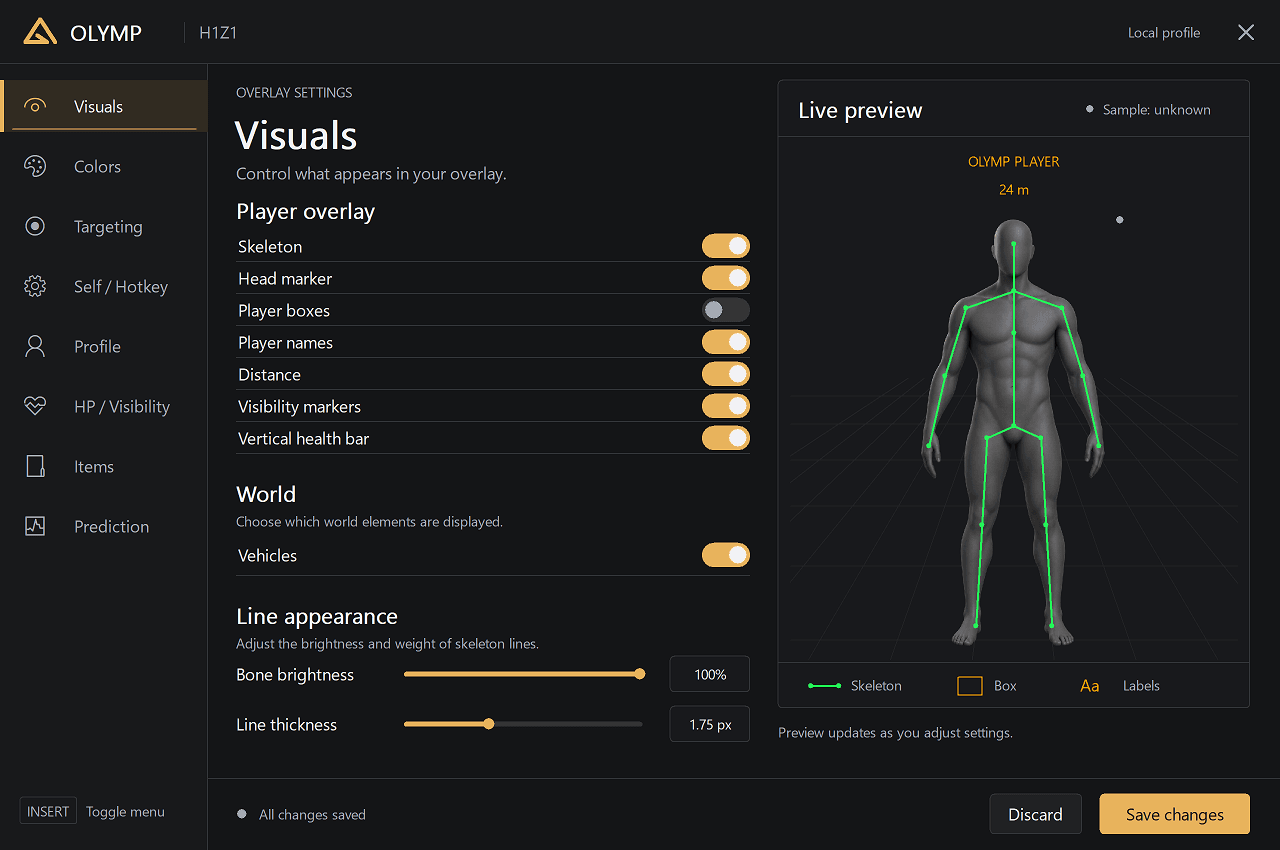Image resolution: width=1280 pixels, height=850 pixels.
Task: Close the menu with the X icon
Action: (x=1246, y=32)
